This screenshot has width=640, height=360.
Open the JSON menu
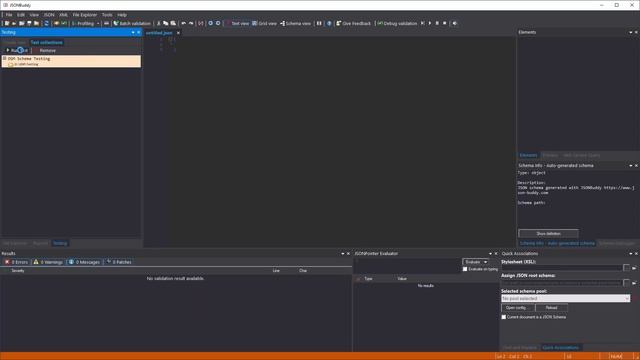[x=49, y=15]
